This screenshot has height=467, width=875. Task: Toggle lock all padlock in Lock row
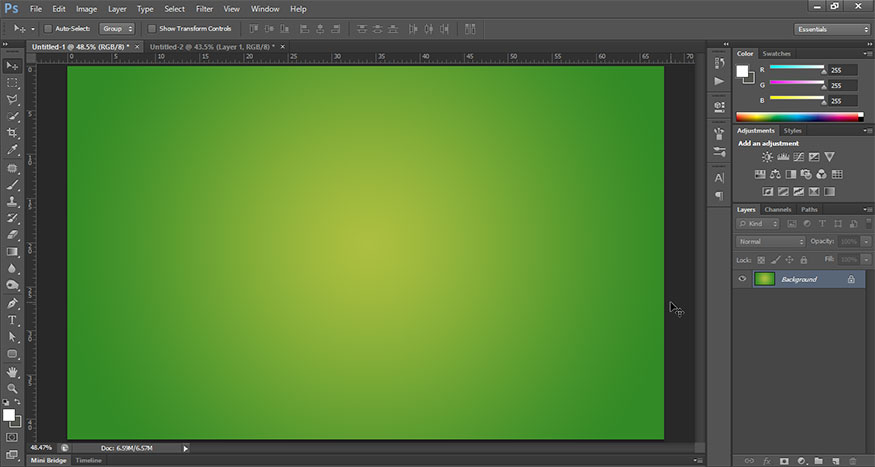[804, 260]
